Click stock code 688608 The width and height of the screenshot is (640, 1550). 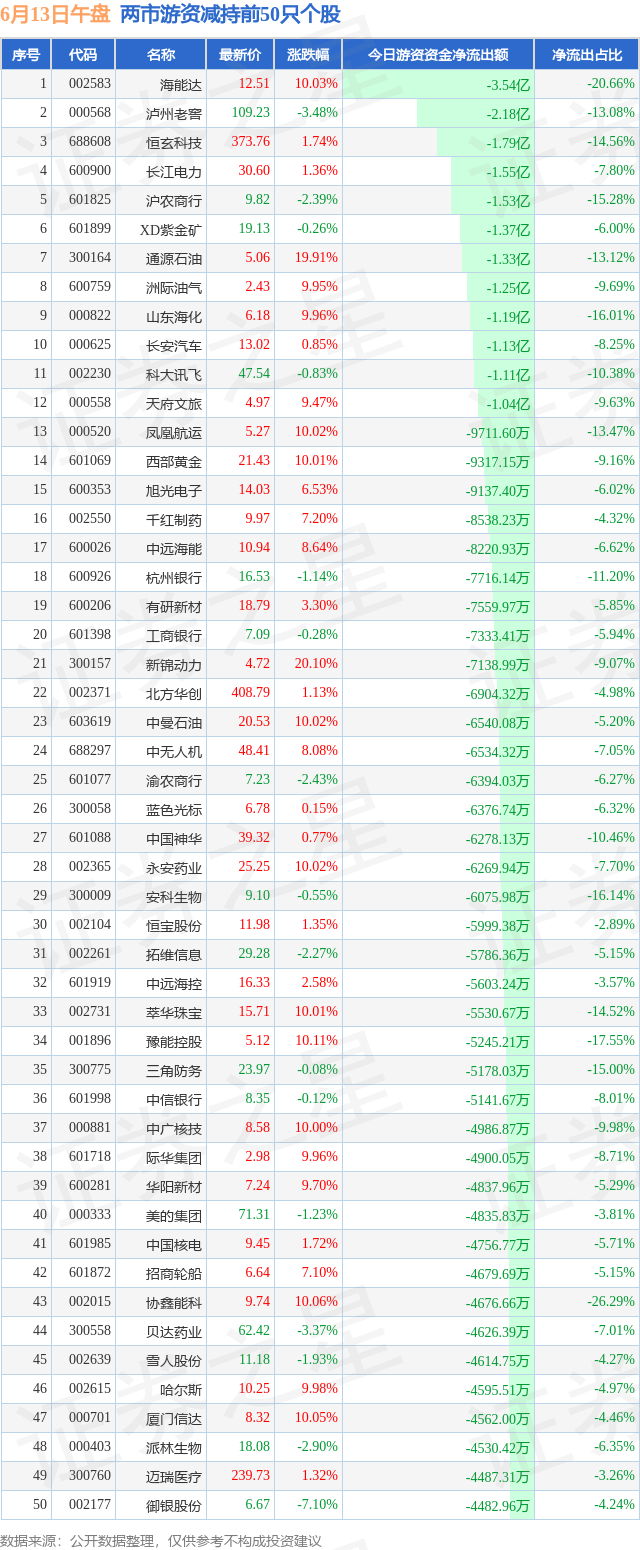click(90, 143)
